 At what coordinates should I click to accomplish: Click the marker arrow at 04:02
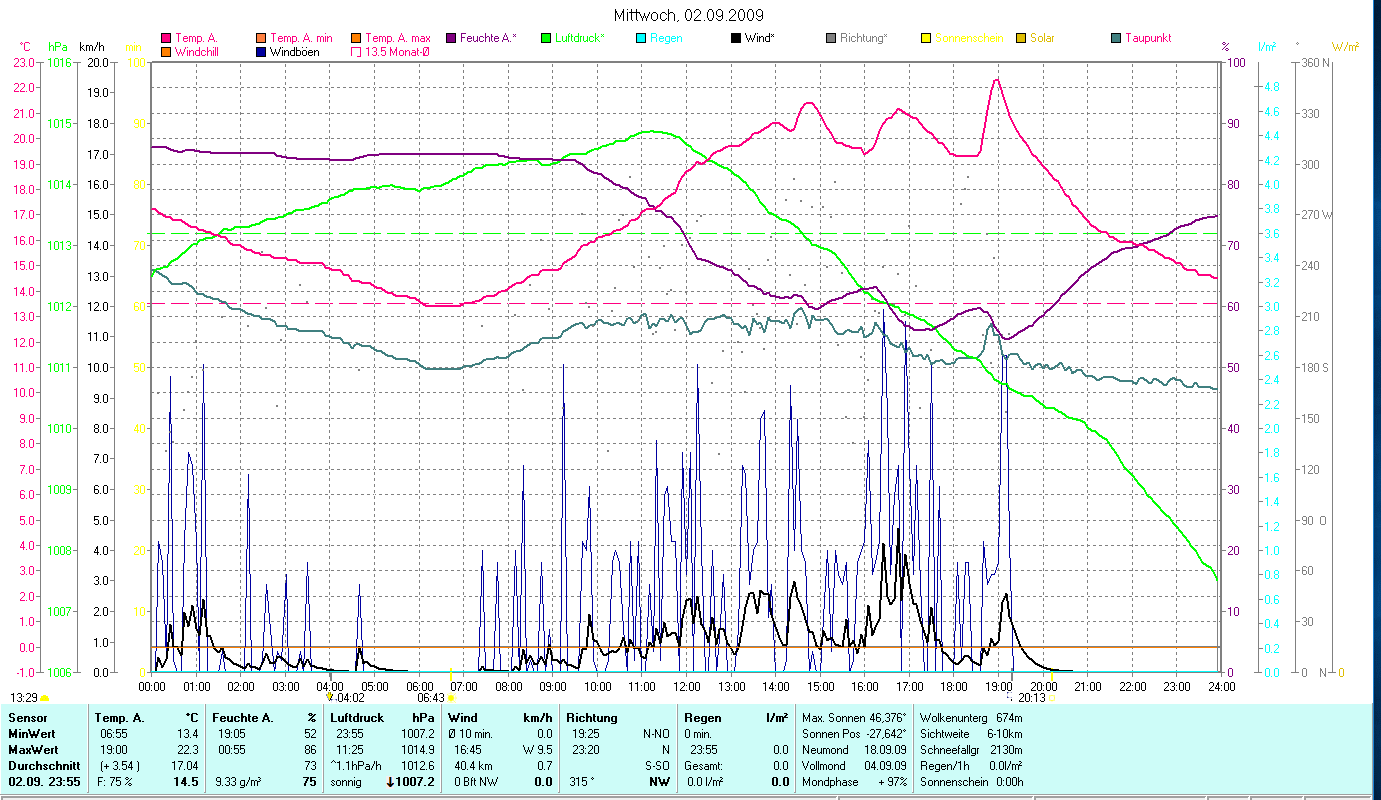coord(329,696)
